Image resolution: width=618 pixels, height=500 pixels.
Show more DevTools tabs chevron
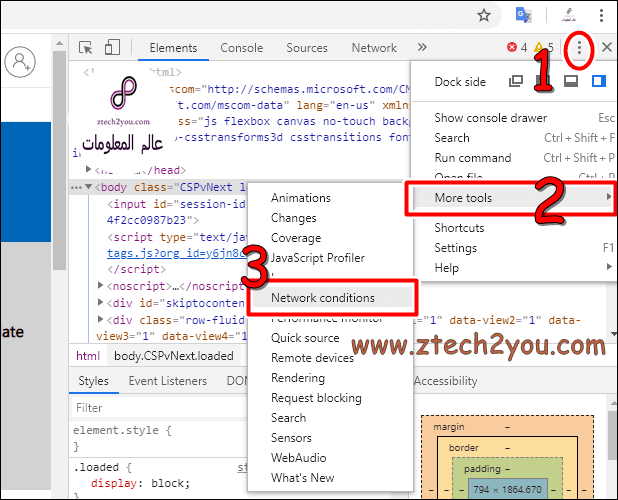(422, 47)
